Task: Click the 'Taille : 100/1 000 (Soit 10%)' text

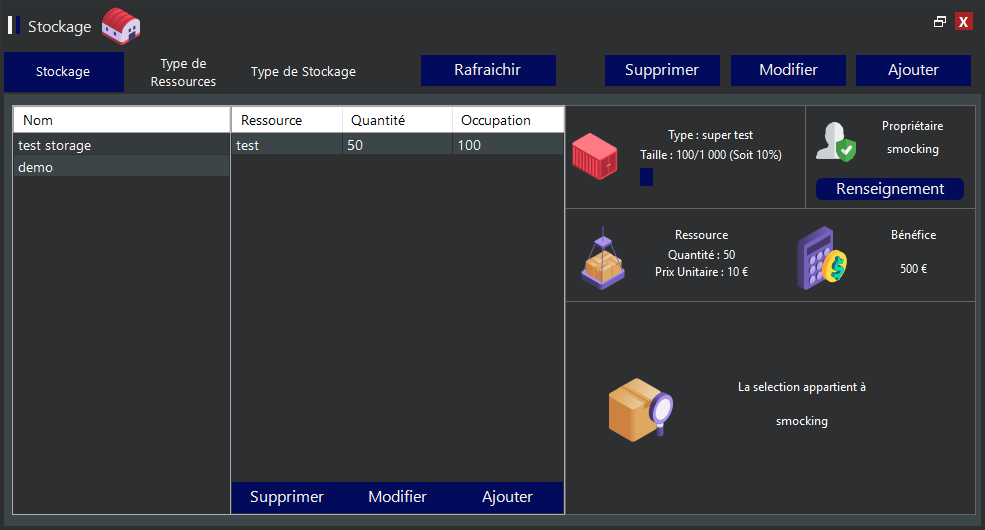Action: tap(710, 154)
